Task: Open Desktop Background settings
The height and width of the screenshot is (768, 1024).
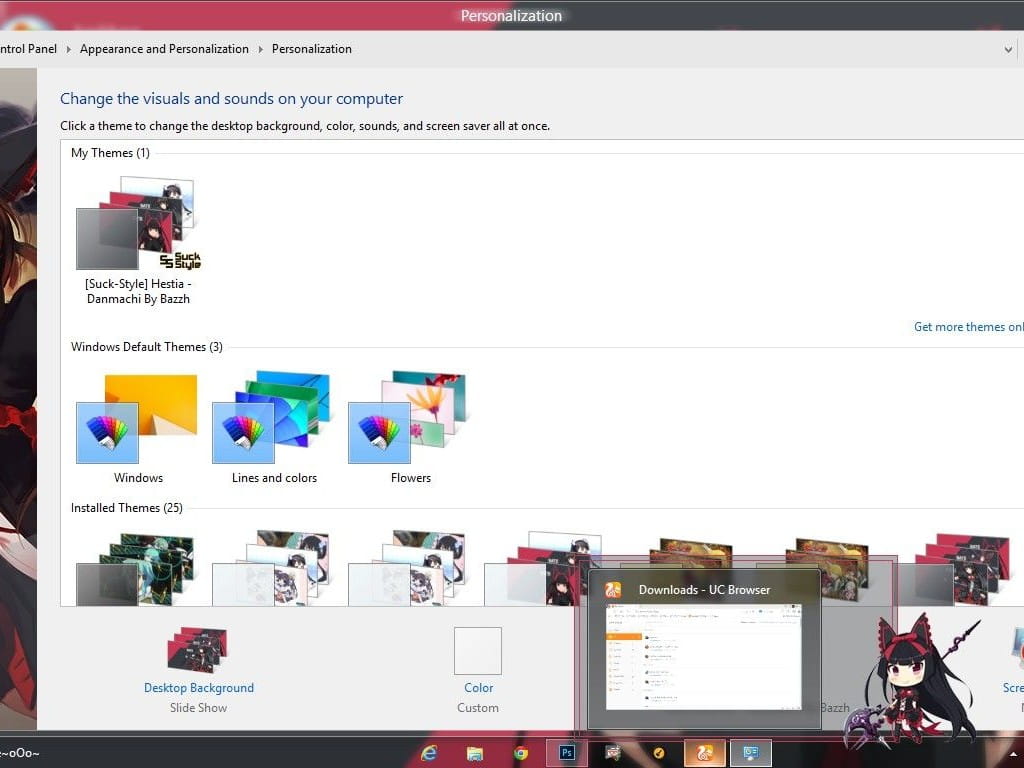Action: (198, 688)
